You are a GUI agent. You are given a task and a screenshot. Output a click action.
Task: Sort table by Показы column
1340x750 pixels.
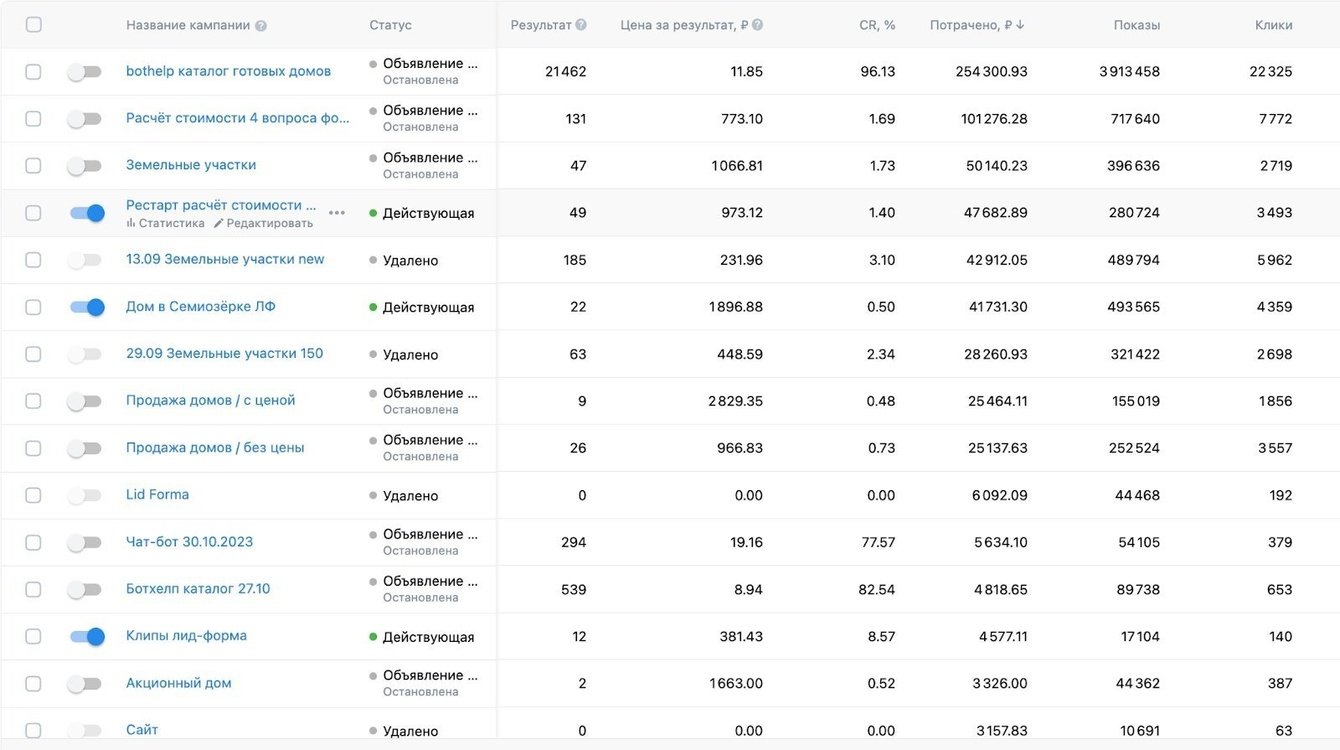coord(1136,25)
